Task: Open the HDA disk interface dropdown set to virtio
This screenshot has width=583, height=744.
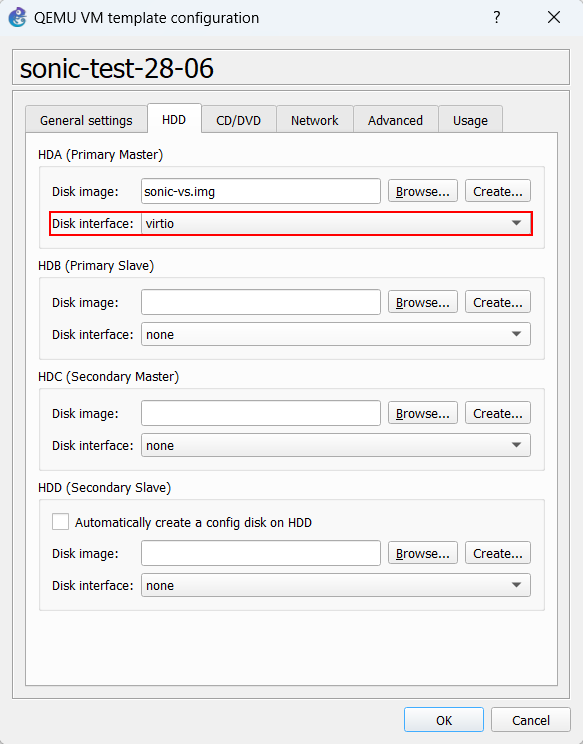Action: [336, 223]
